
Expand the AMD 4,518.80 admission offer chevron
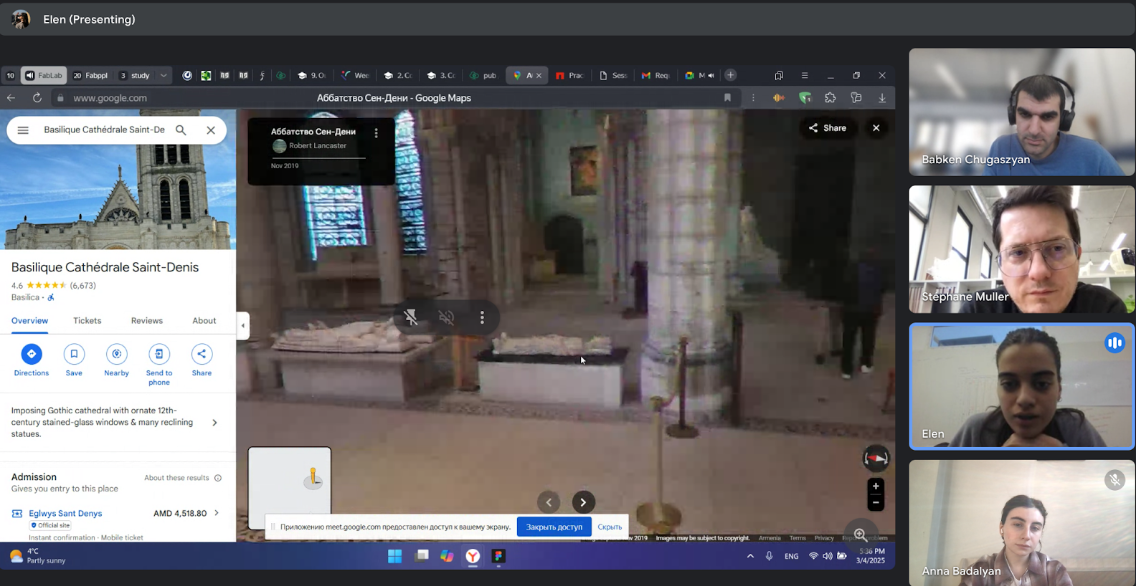216,513
